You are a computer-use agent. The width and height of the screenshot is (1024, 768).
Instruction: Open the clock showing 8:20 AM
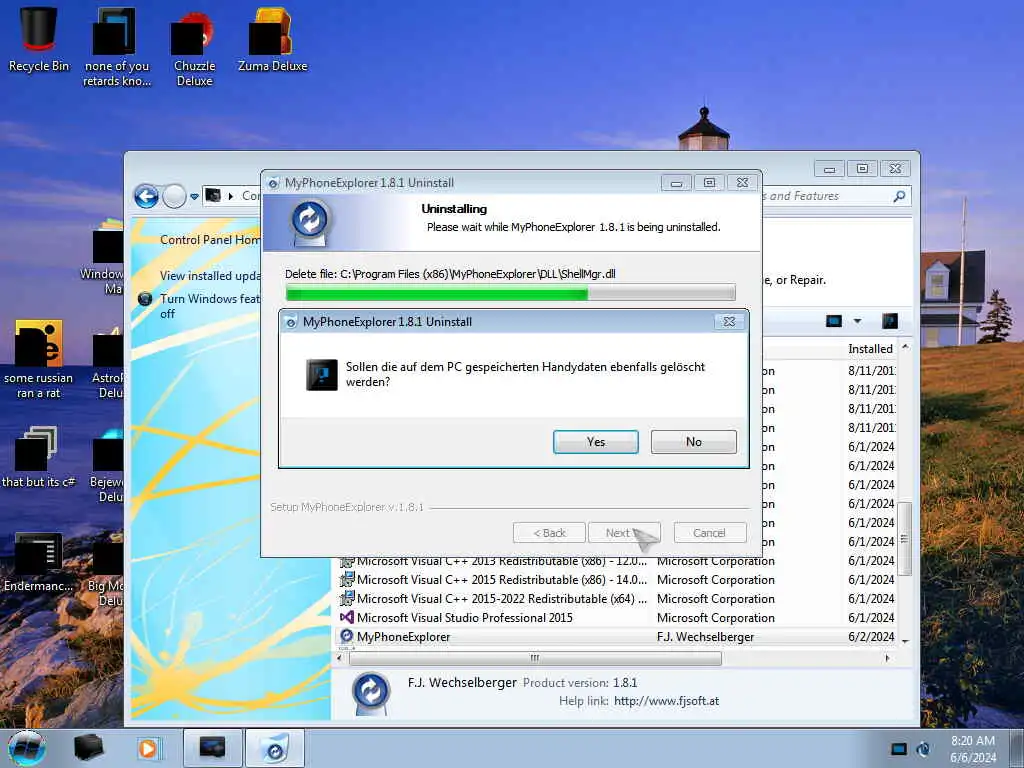tap(973, 749)
